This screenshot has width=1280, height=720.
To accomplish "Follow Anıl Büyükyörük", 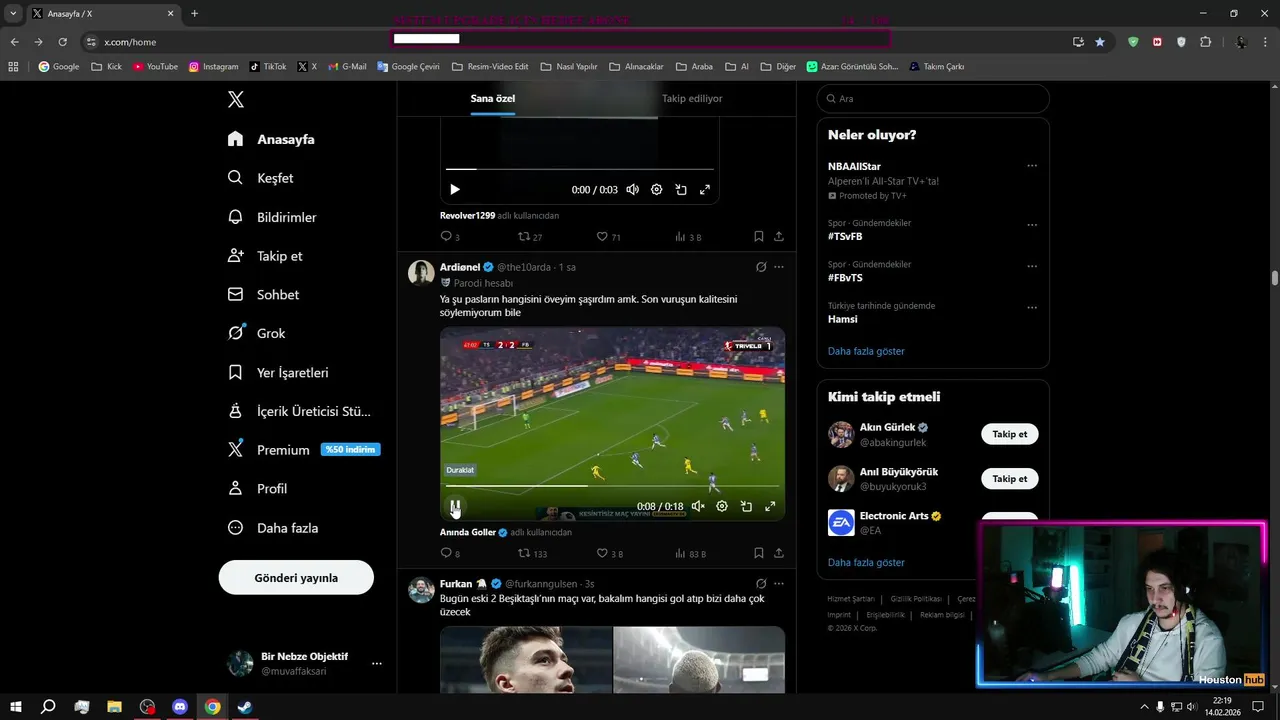I will pos(1009,479).
